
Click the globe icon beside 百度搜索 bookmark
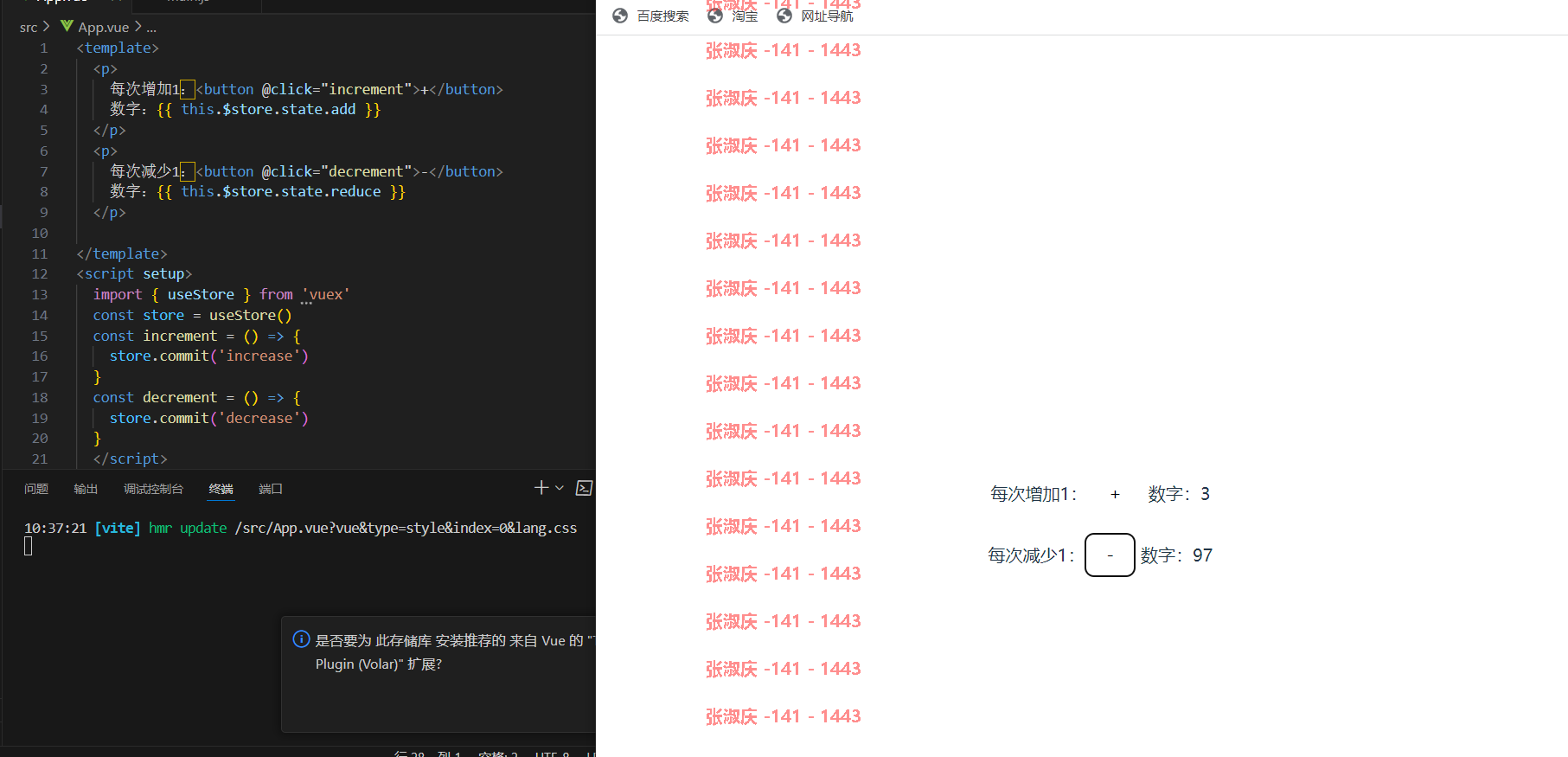[x=619, y=16]
